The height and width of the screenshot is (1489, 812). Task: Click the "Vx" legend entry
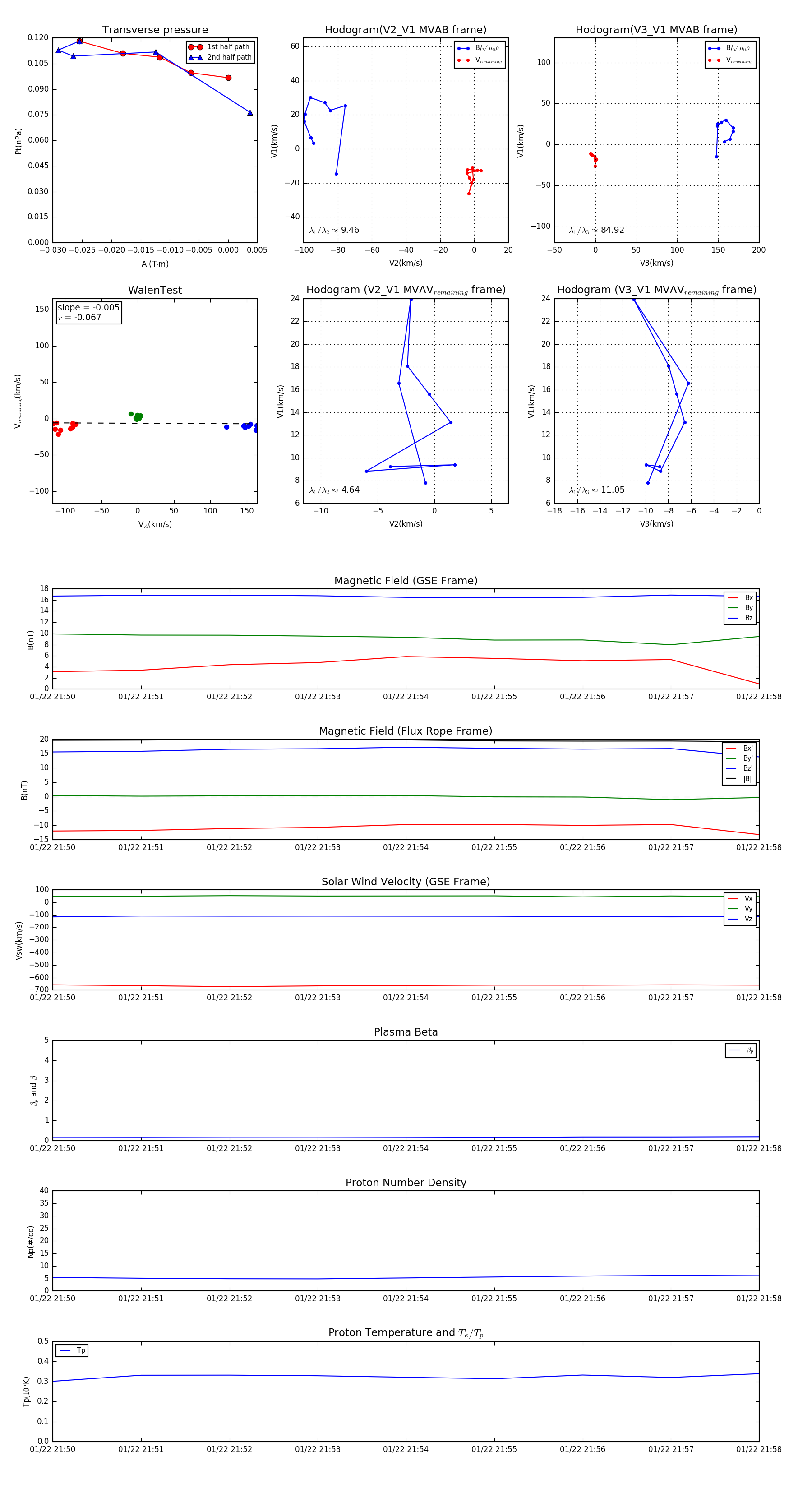pyautogui.click(x=740, y=898)
